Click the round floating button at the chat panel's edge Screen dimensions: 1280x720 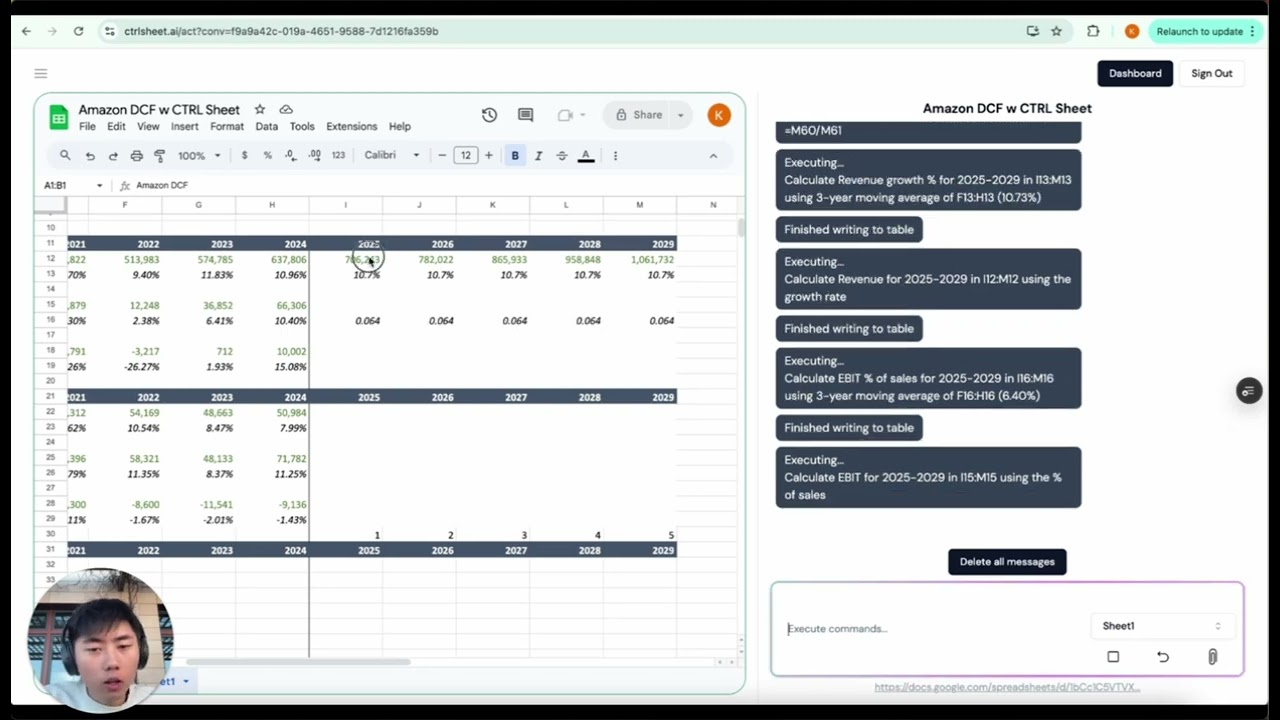point(1249,391)
